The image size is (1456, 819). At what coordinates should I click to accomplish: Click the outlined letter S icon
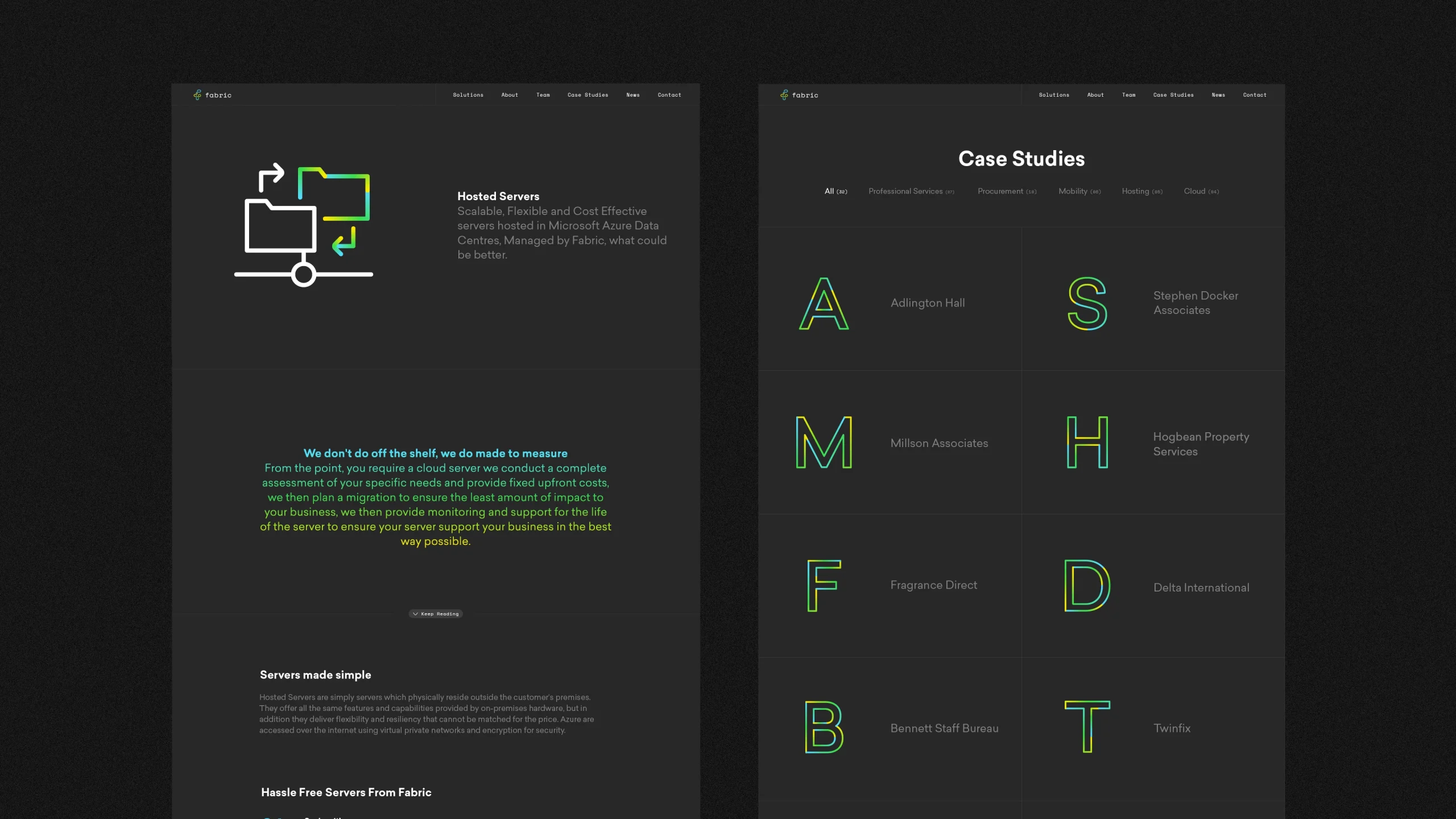tap(1087, 303)
